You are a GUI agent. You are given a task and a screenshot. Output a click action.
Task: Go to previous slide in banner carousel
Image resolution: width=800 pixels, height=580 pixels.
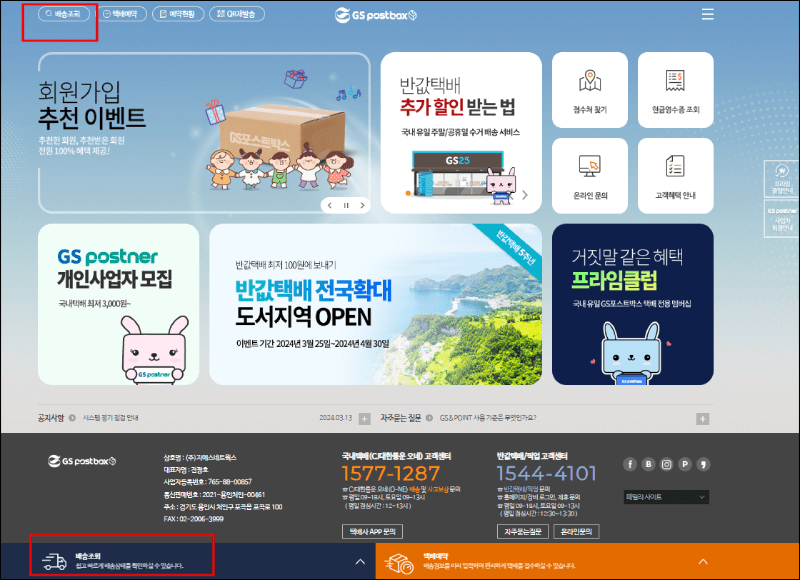coord(330,206)
